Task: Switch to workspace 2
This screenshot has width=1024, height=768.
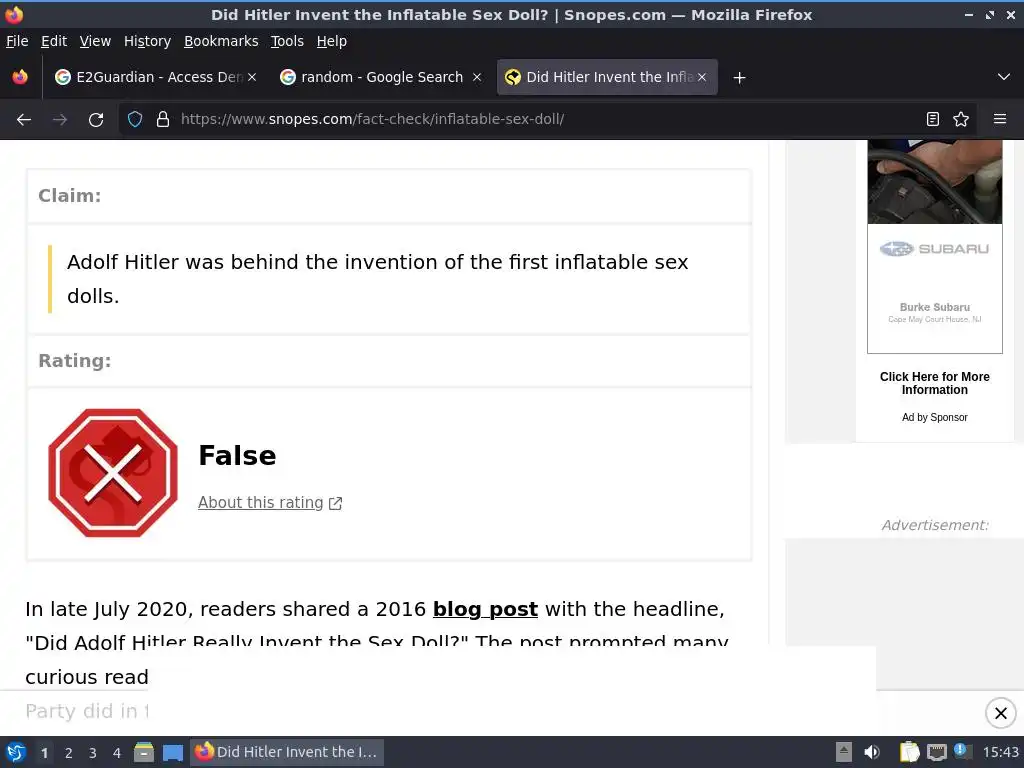Action: 69,753
